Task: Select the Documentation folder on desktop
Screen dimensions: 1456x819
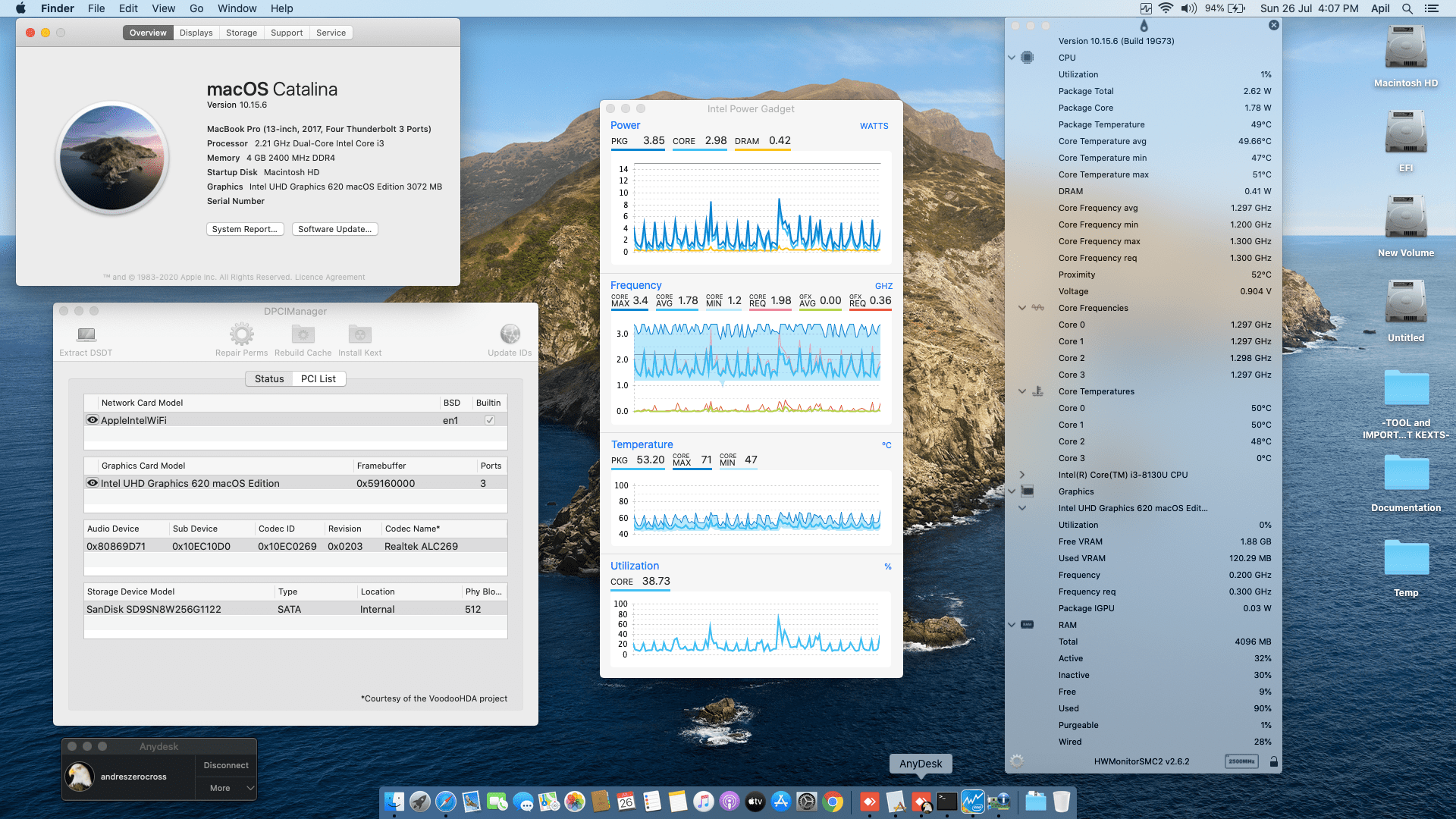Action: click(x=1406, y=473)
